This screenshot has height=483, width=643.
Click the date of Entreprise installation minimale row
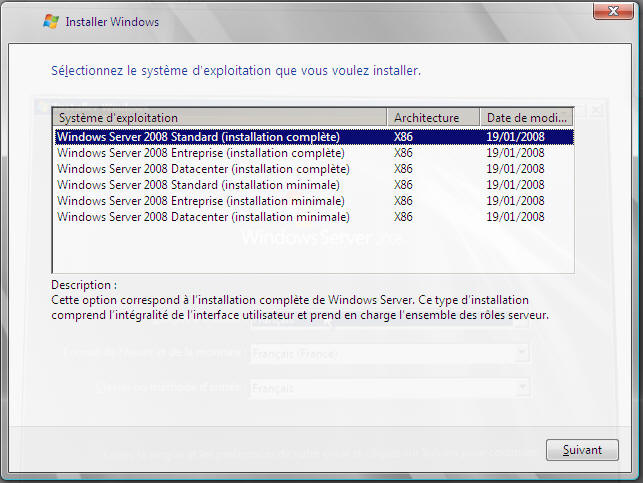515,201
